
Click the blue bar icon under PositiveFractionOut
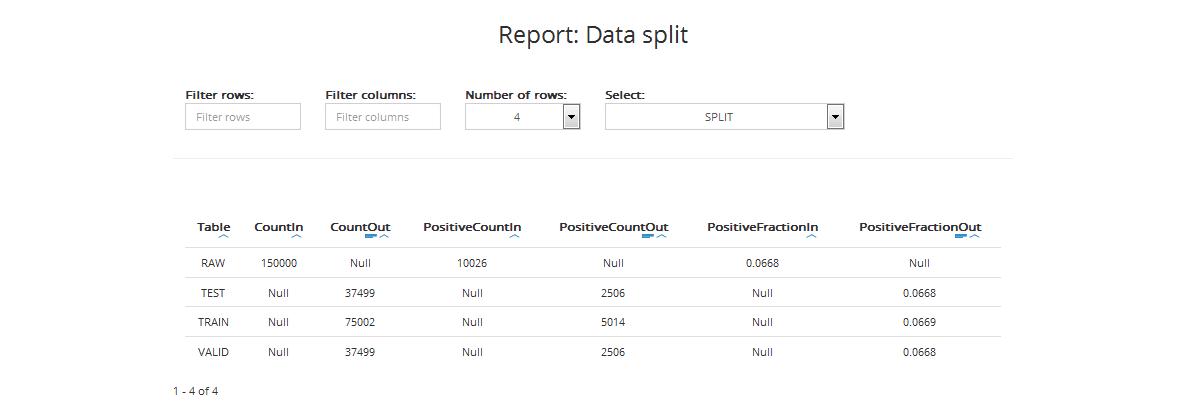click(x=961, y=237)
